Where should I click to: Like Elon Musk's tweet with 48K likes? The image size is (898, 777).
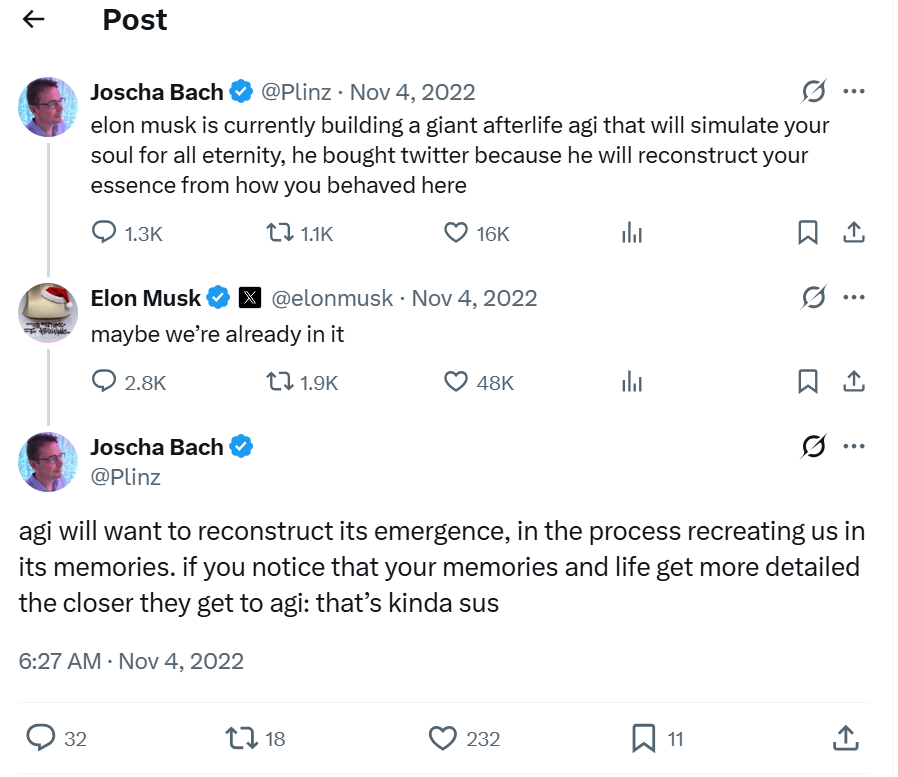pos(456,381)
